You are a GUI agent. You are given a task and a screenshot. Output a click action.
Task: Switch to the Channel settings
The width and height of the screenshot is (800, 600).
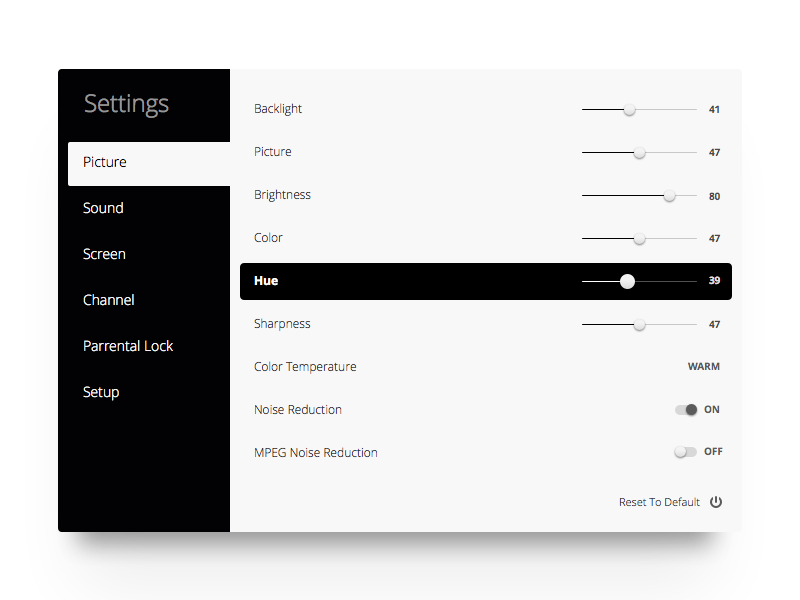coord(108,300)
